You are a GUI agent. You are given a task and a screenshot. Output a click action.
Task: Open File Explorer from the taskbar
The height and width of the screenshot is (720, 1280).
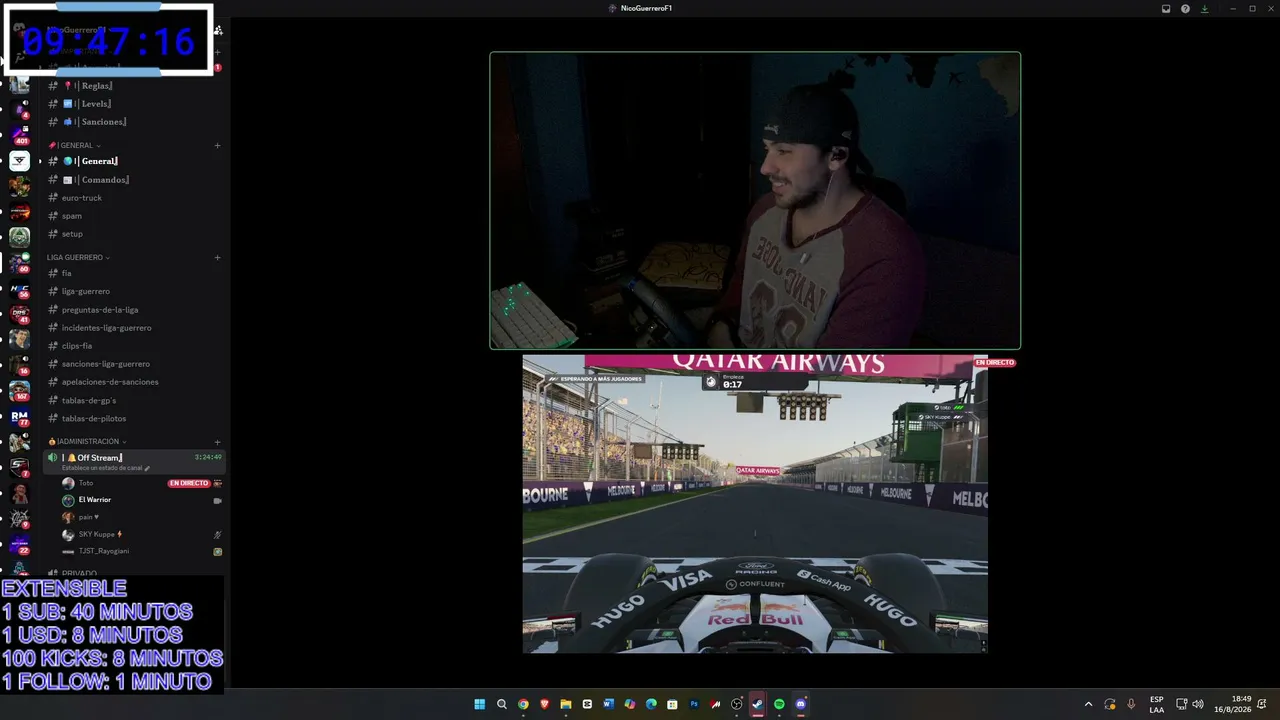pyautogui.click(x=566, y=704)
